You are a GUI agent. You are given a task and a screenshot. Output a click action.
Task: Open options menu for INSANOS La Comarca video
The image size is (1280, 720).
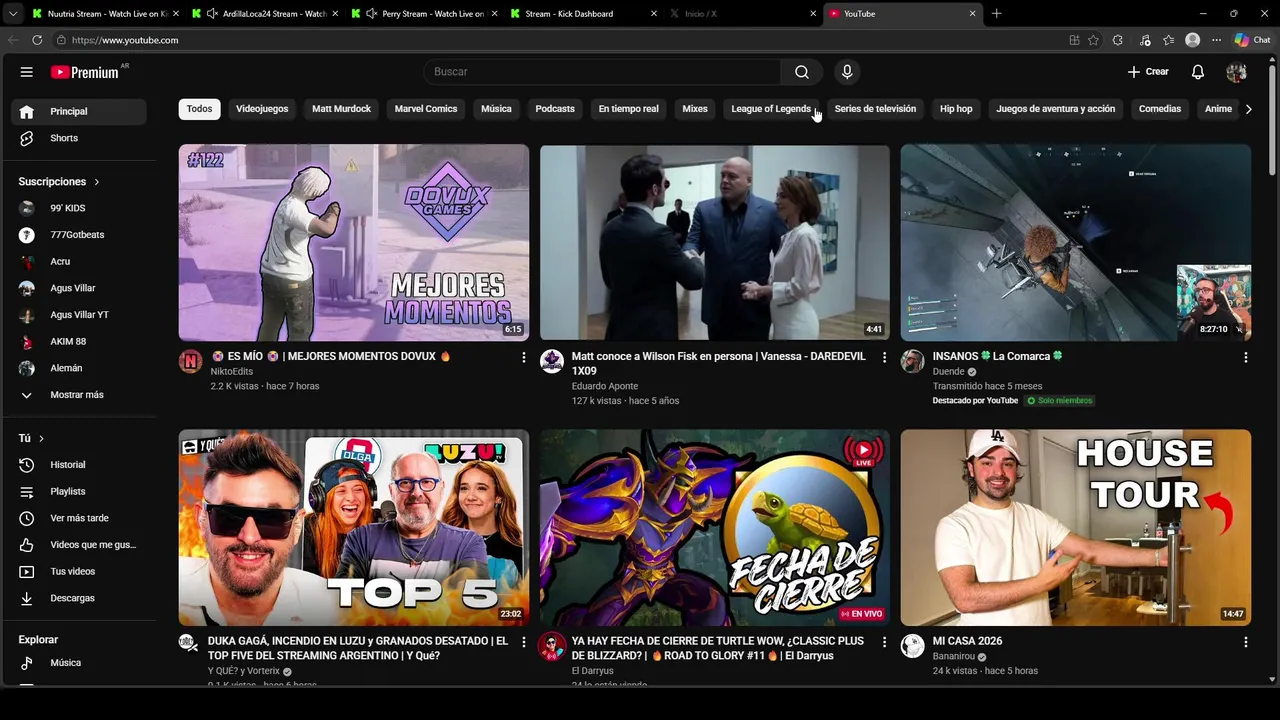click(x=1245, y=357)
